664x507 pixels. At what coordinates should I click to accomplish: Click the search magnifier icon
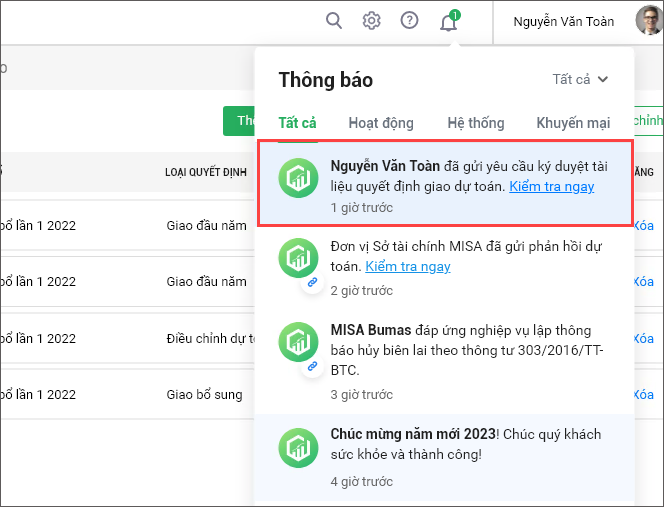(x=334, y=21)
